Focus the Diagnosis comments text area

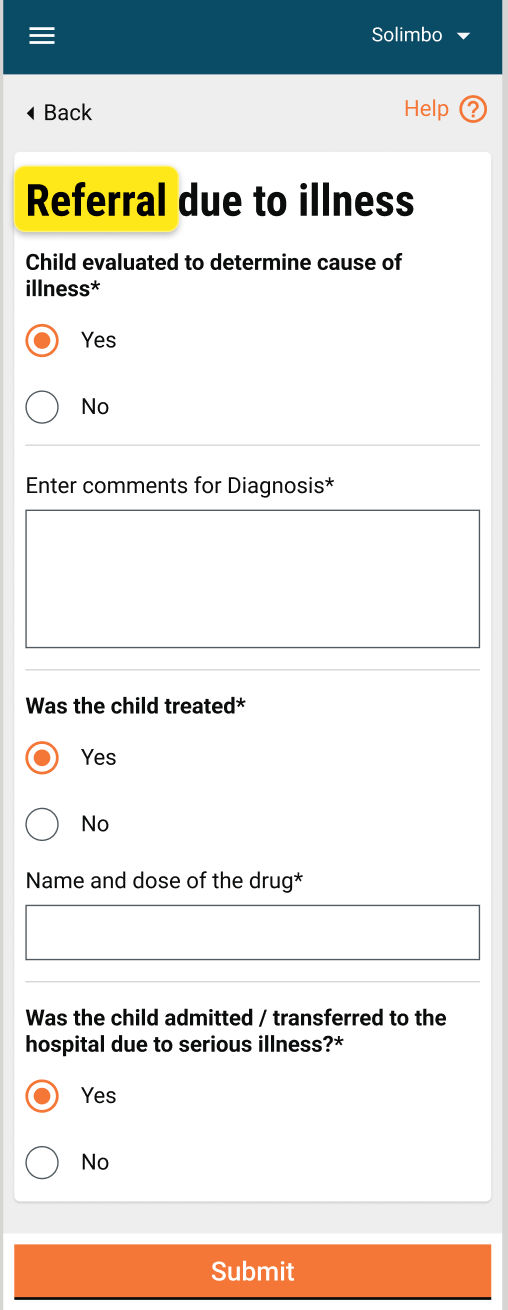pos(252,579)
